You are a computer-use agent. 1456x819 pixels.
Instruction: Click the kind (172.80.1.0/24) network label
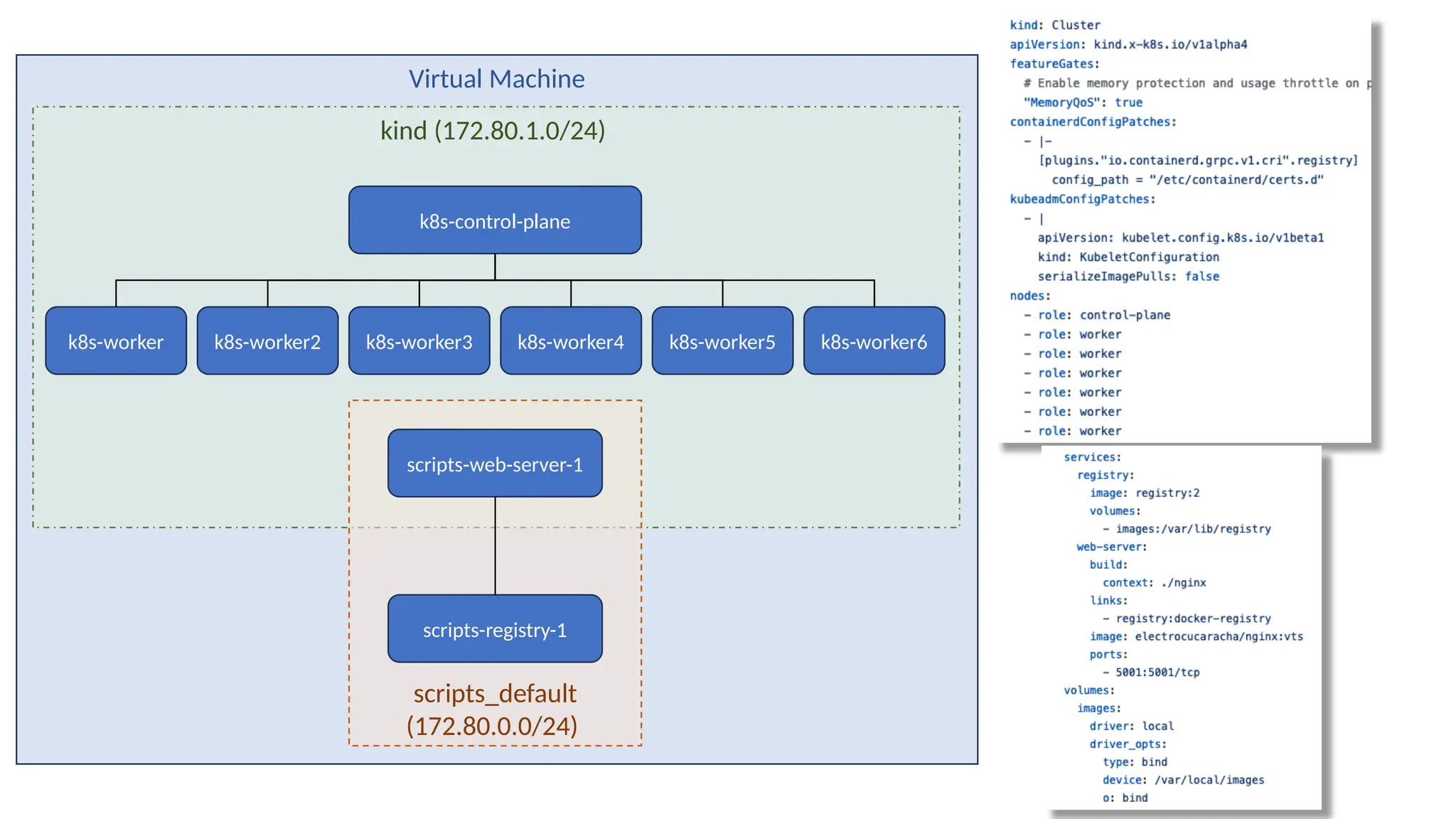point(493,131)
